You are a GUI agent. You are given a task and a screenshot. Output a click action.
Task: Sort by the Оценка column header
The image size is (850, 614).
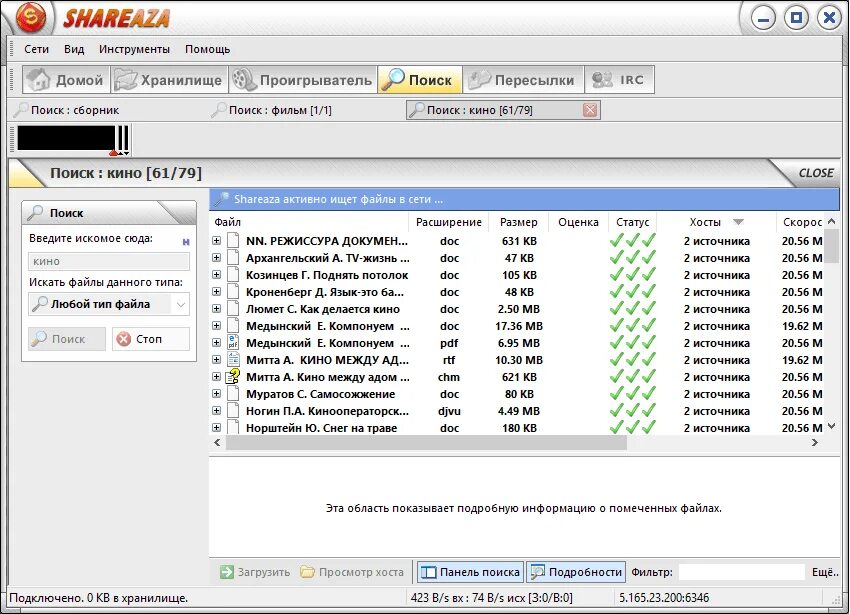pyautogui.click(x=578, y=222)
